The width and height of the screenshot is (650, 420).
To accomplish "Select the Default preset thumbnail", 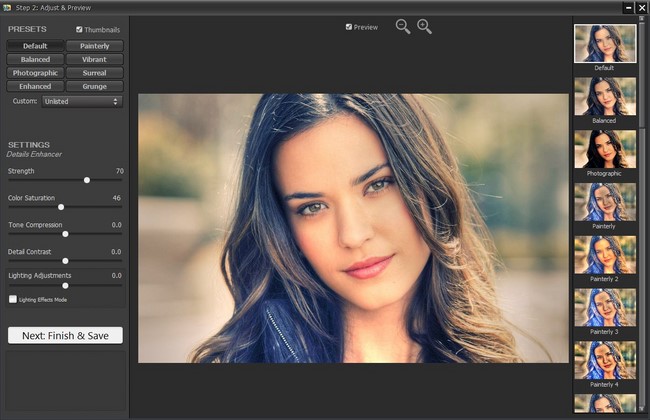I will point(604,43).
